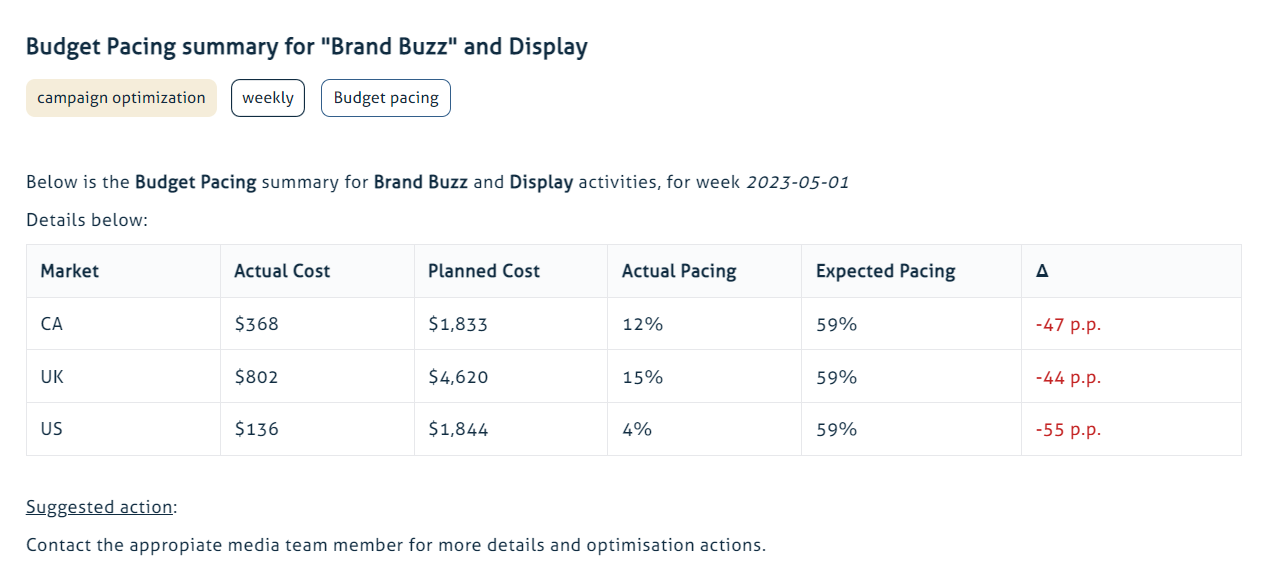Click the $4,620 planned cost cell
Image resolution: width=1268 pixels, height=584 pixels.
click(x=458, y=377)
